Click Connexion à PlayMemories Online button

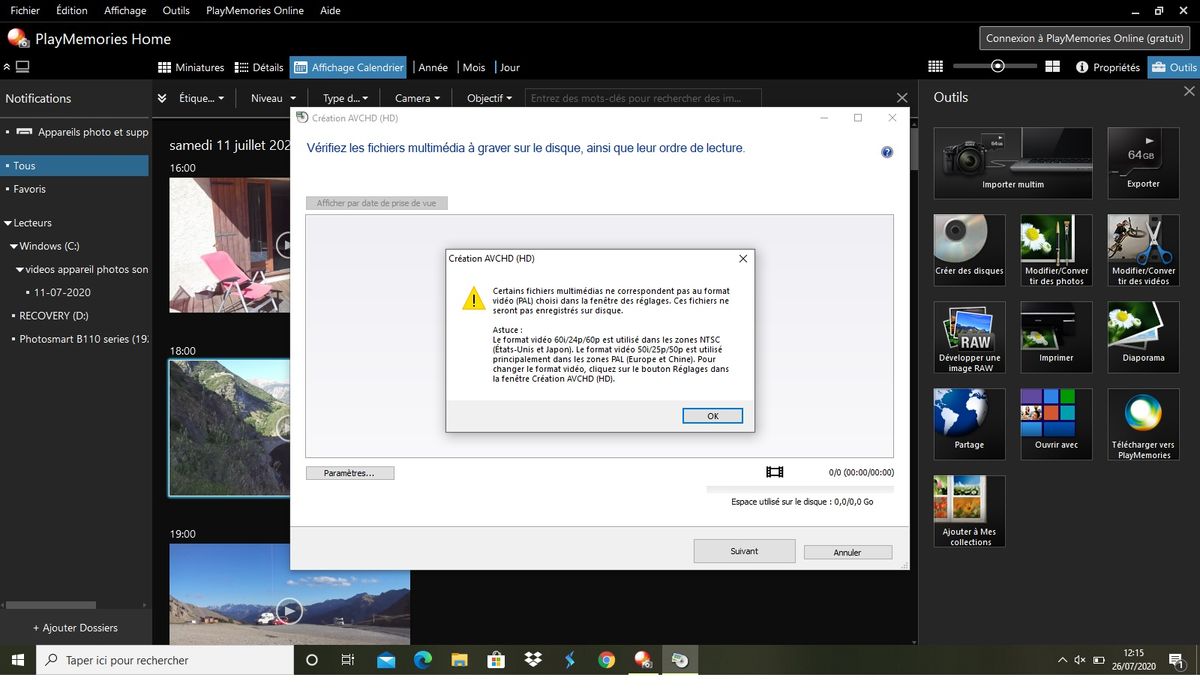point(1084,38)
